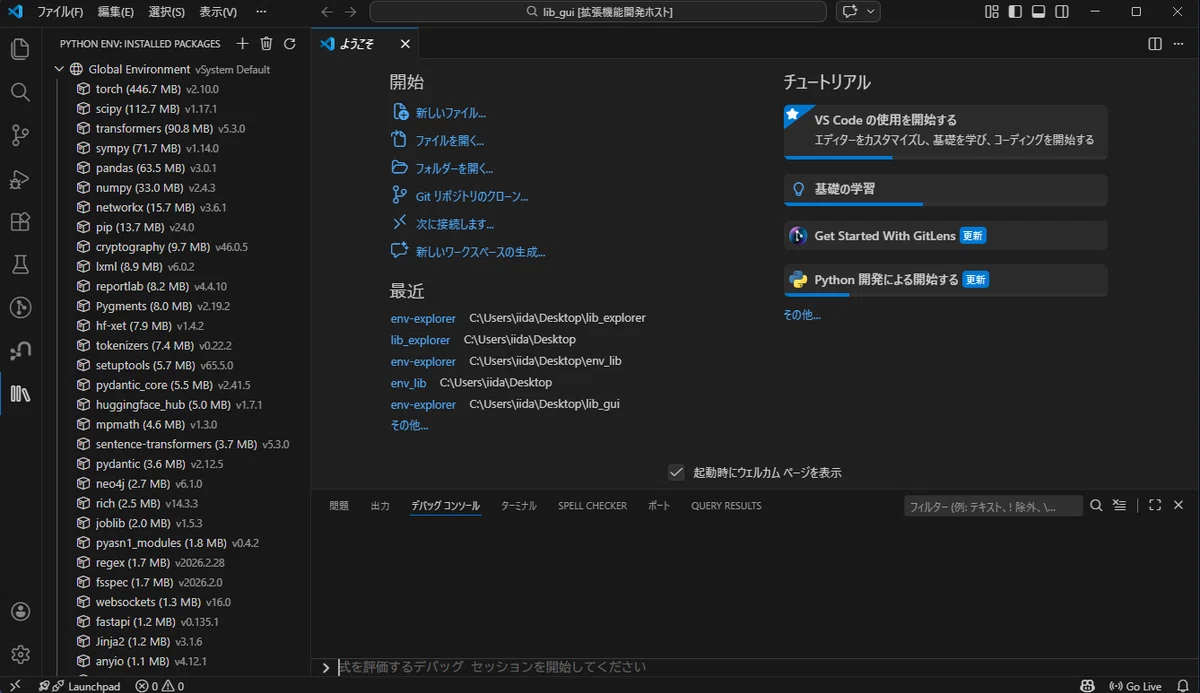Go forward using the right arrow
Viewport: 1200px width, 693px height.
[350, 12]
